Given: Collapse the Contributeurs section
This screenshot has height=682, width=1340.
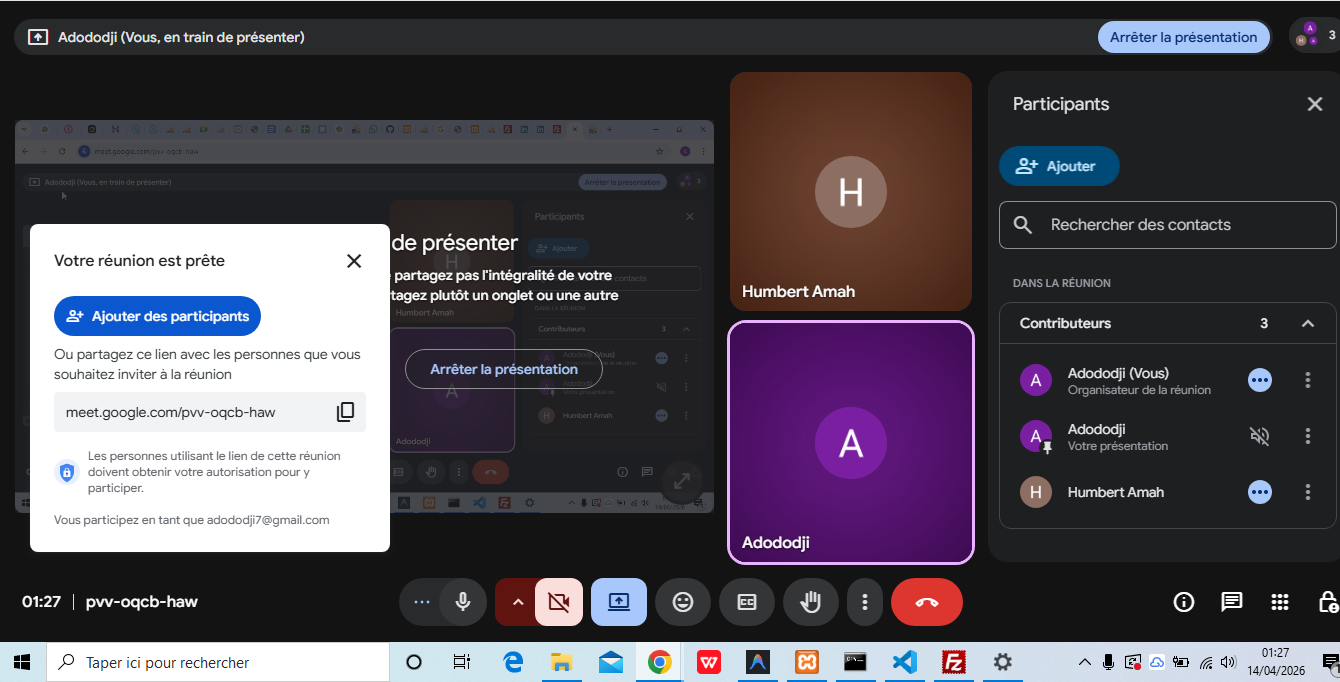Looking at the screenshot, I should 1307,323.
